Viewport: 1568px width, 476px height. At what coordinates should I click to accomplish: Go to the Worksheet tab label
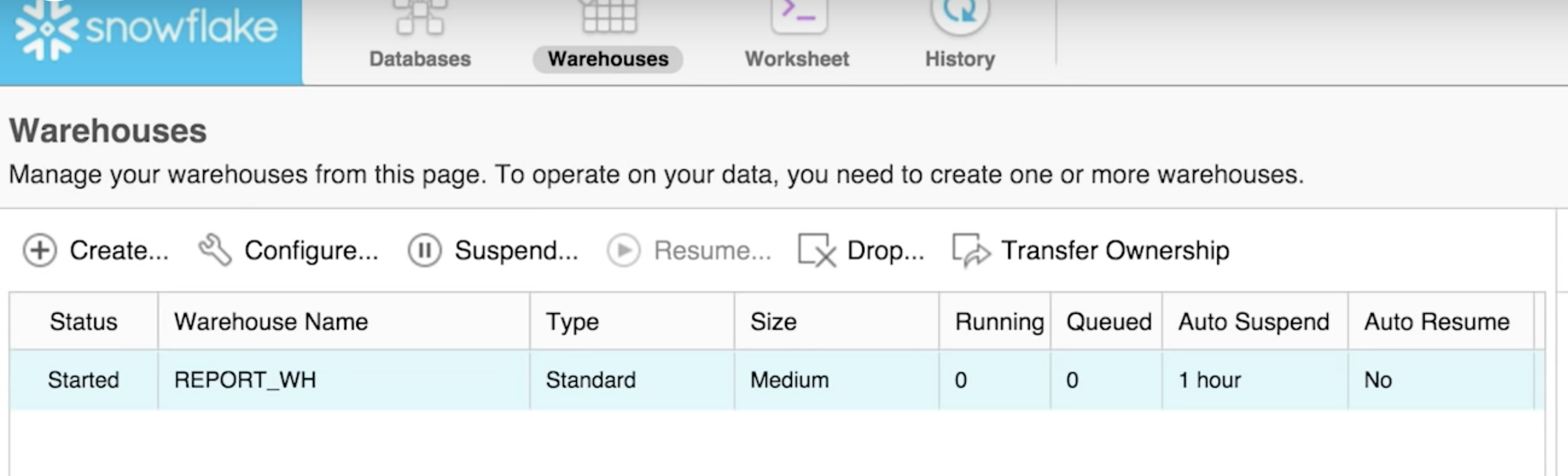(797, 59)
